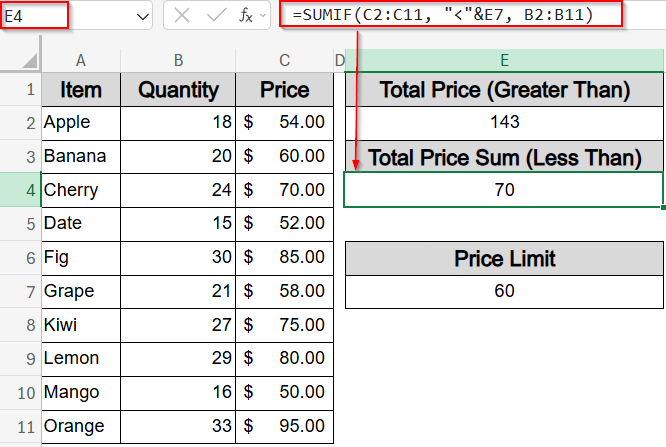Select the Lemon cell

(x=81, y=359)
